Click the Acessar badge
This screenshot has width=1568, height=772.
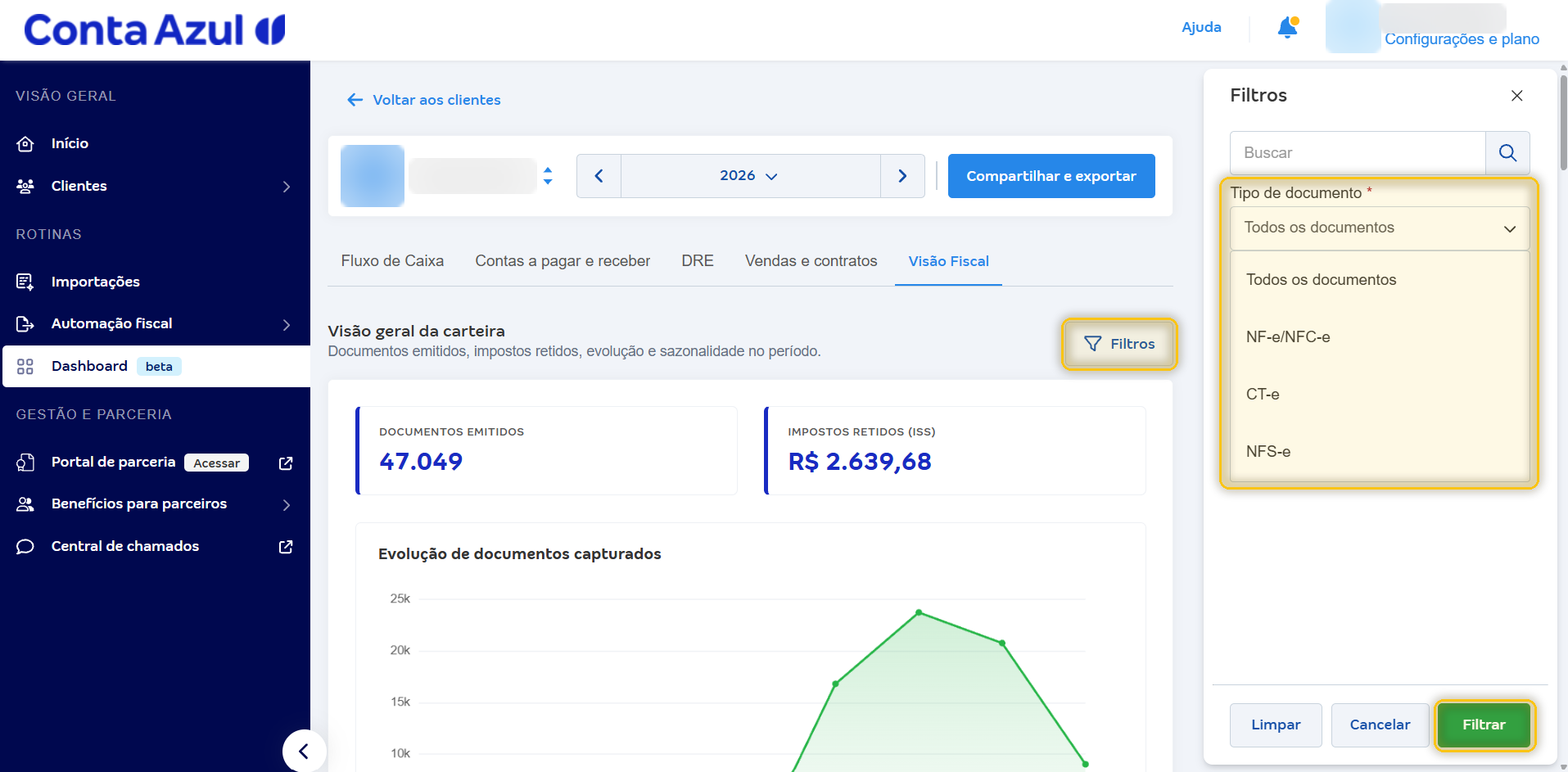[216, 463]
